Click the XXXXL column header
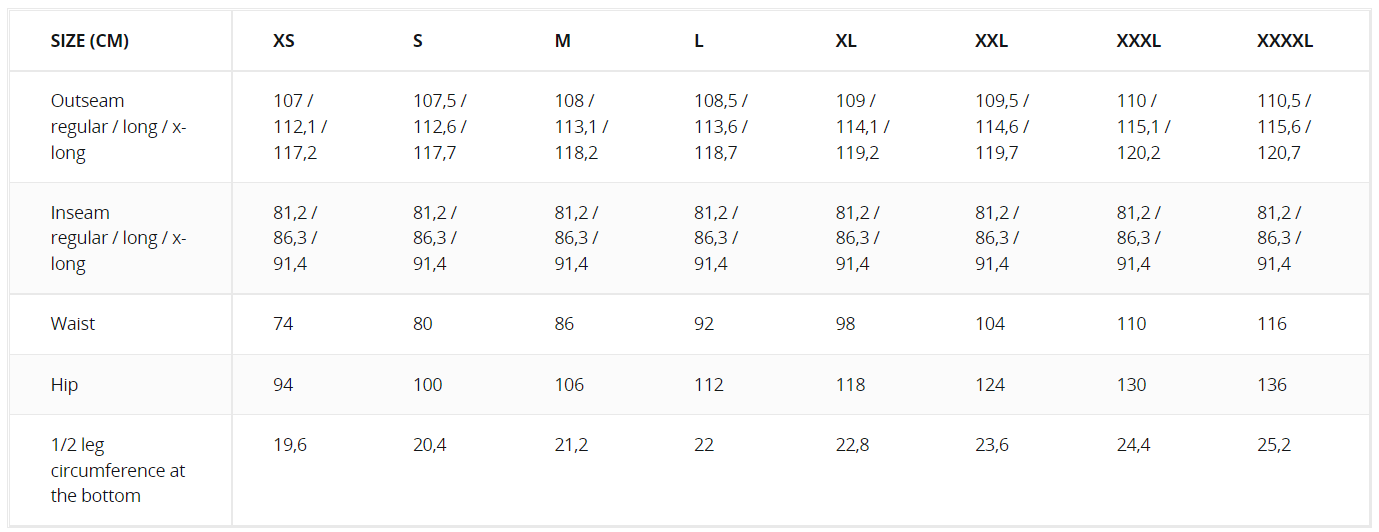This screenshot has height=532, width=1379. pos(1284,41)
